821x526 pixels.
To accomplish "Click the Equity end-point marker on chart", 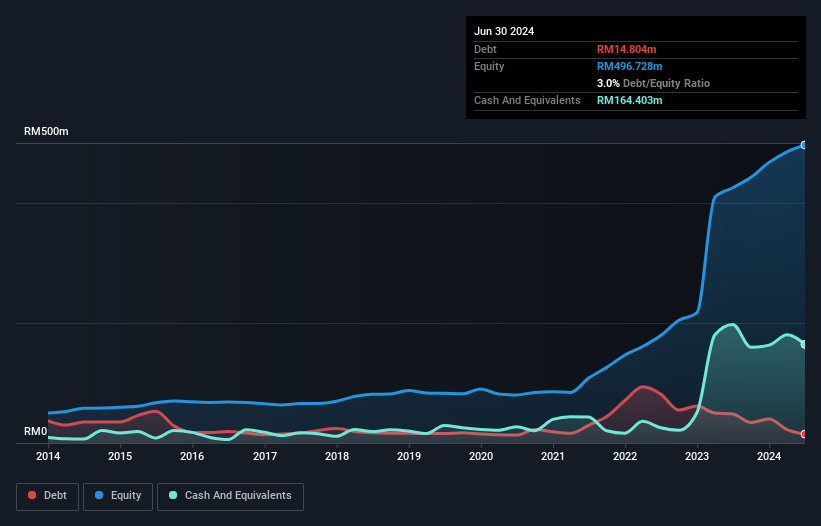I will 804,146.
